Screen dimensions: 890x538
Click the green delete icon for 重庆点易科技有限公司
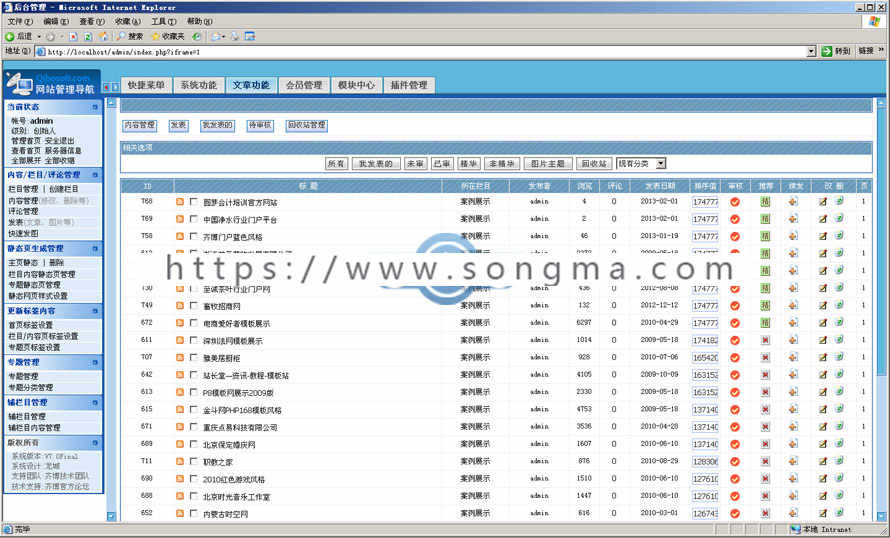tap(839, 426)
